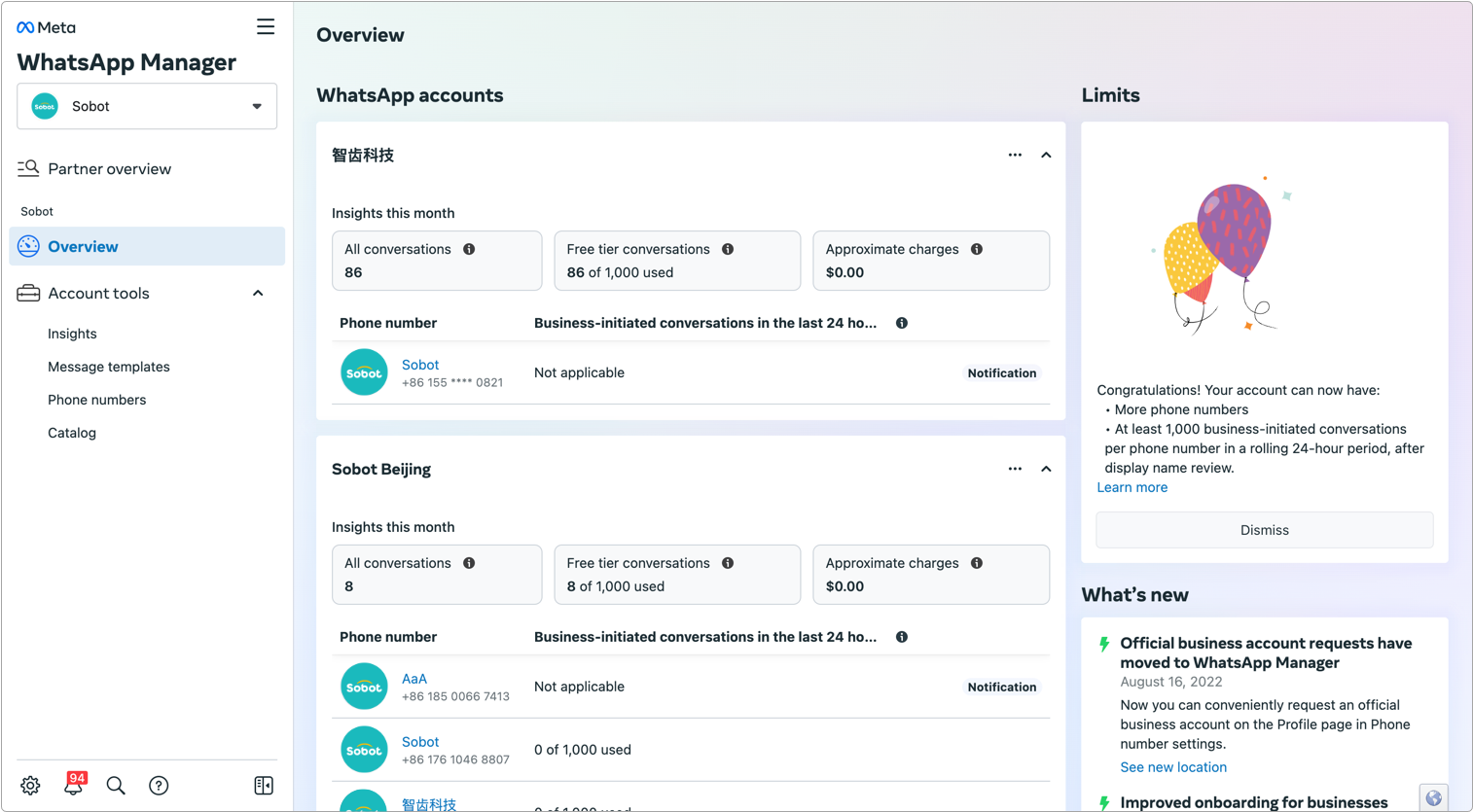Open Catalog page
Viewport: 1473px width, 812px height.
pos(72,433)
